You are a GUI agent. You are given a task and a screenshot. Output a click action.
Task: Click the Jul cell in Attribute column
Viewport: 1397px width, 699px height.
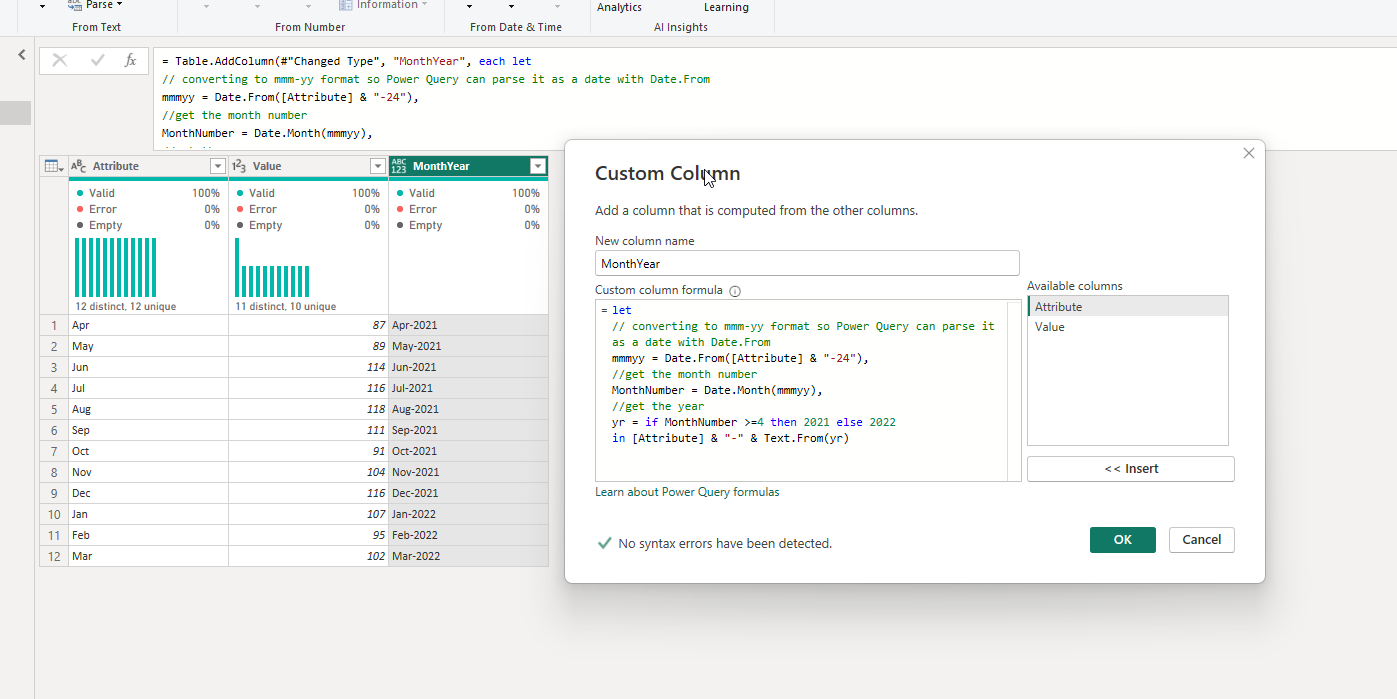coord(148,388)
